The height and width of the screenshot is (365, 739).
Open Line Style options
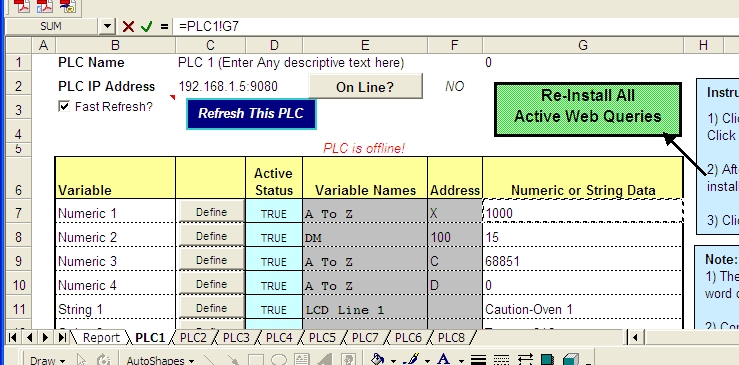coord(478,360)
